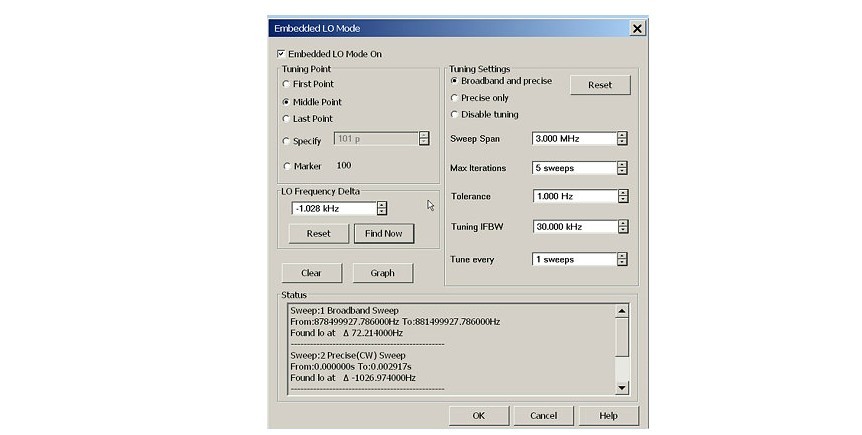
Task: Click the Tolerance spinner arrows
Action: (x=622, y=197)
